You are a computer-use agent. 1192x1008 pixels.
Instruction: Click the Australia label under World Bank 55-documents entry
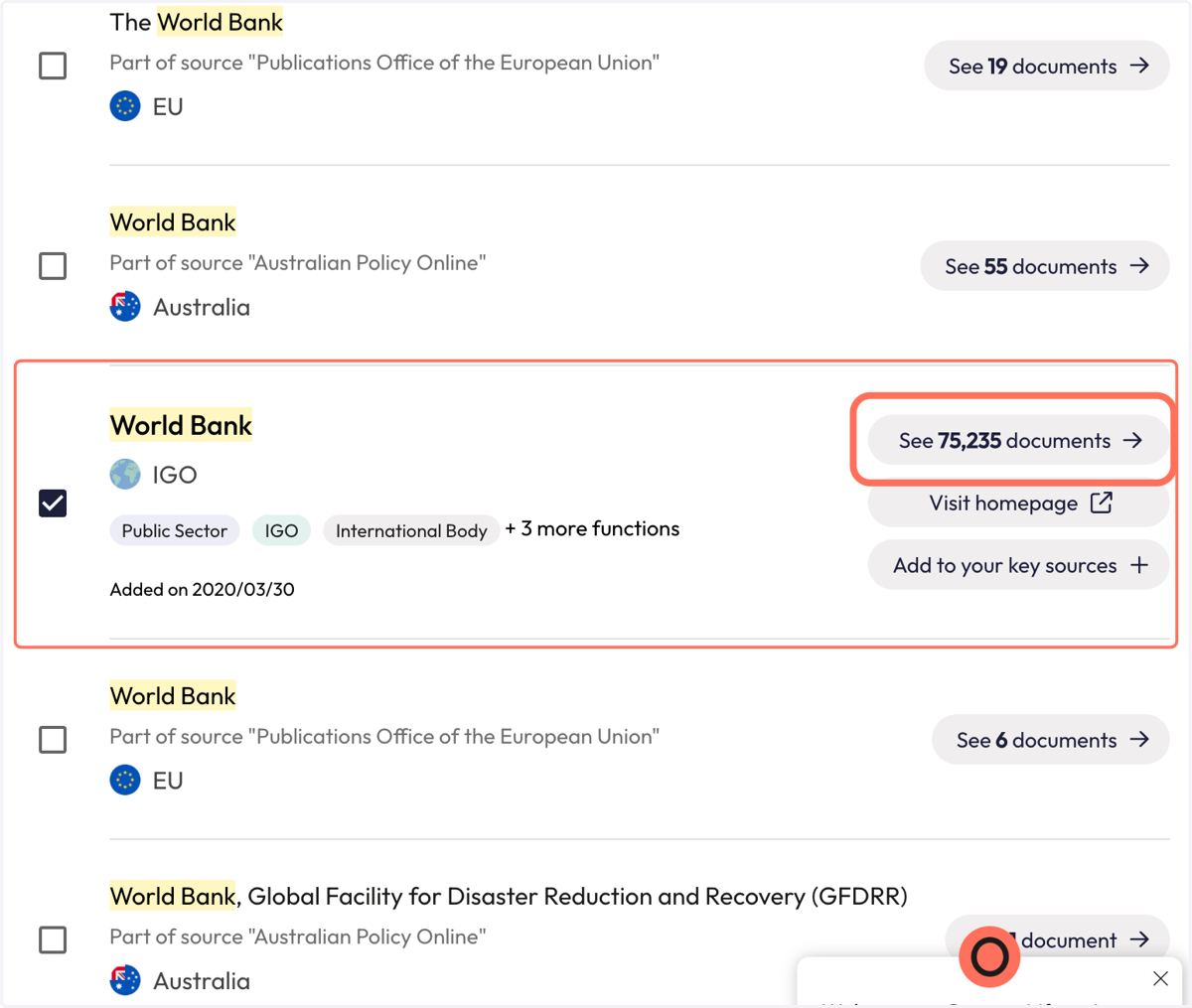202,307
